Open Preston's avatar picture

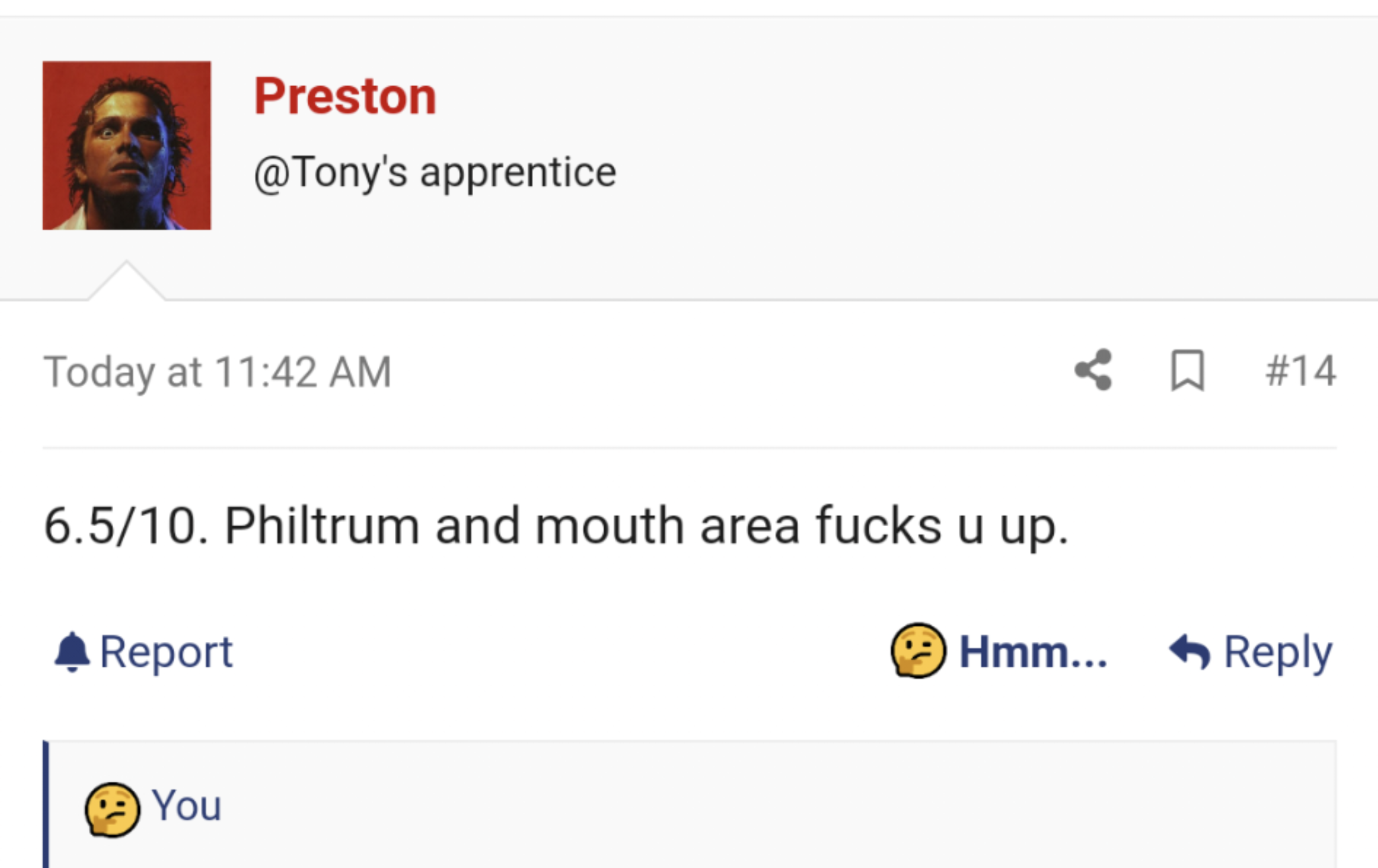point(126,145)
